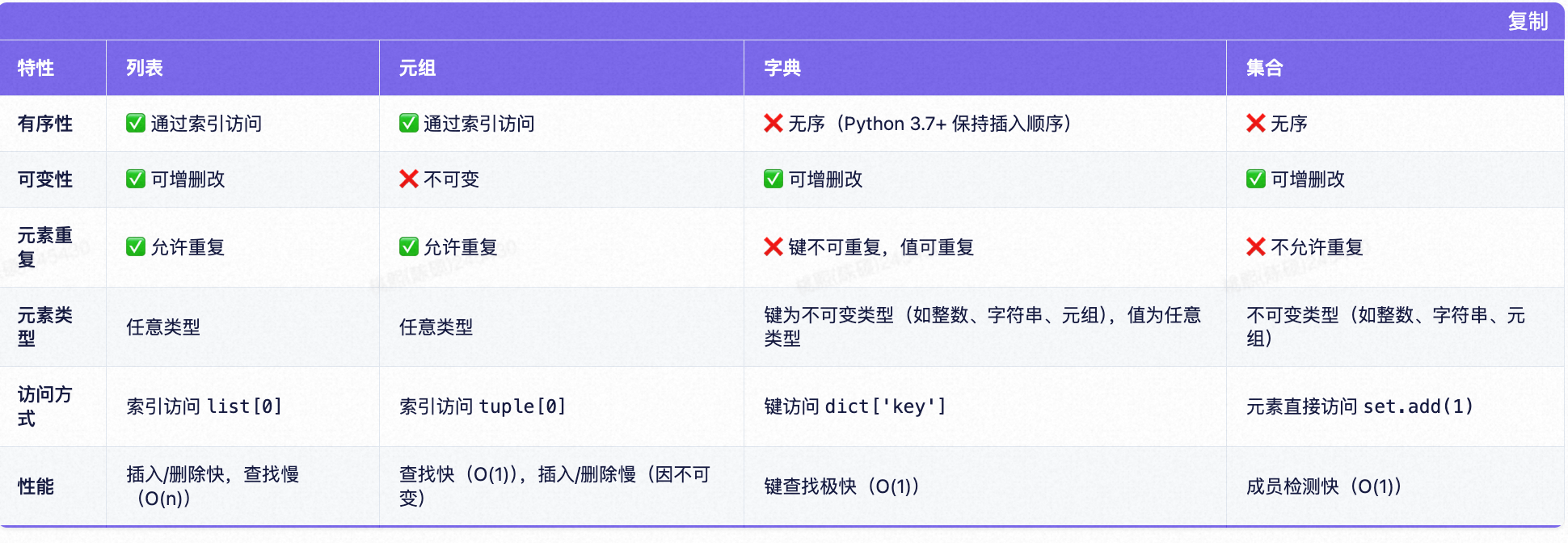This screenshot has width=1568, height=543.
Task: Click red cross icon in 集合 无序 cell
Action: (1256, 124)
